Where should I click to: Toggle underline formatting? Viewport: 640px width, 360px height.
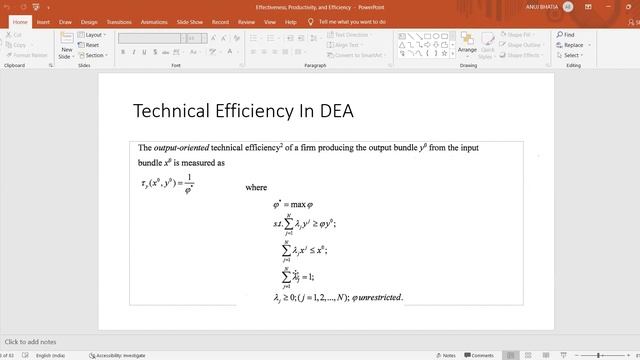click(144, 52)
